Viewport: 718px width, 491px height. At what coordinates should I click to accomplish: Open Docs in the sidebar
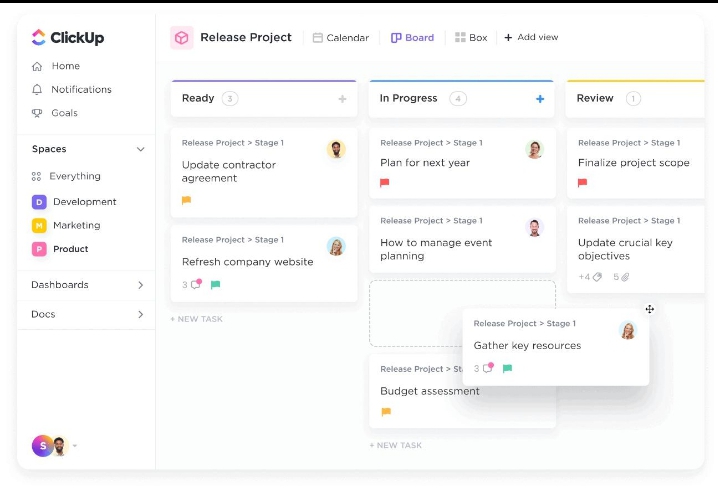point(44,314)
